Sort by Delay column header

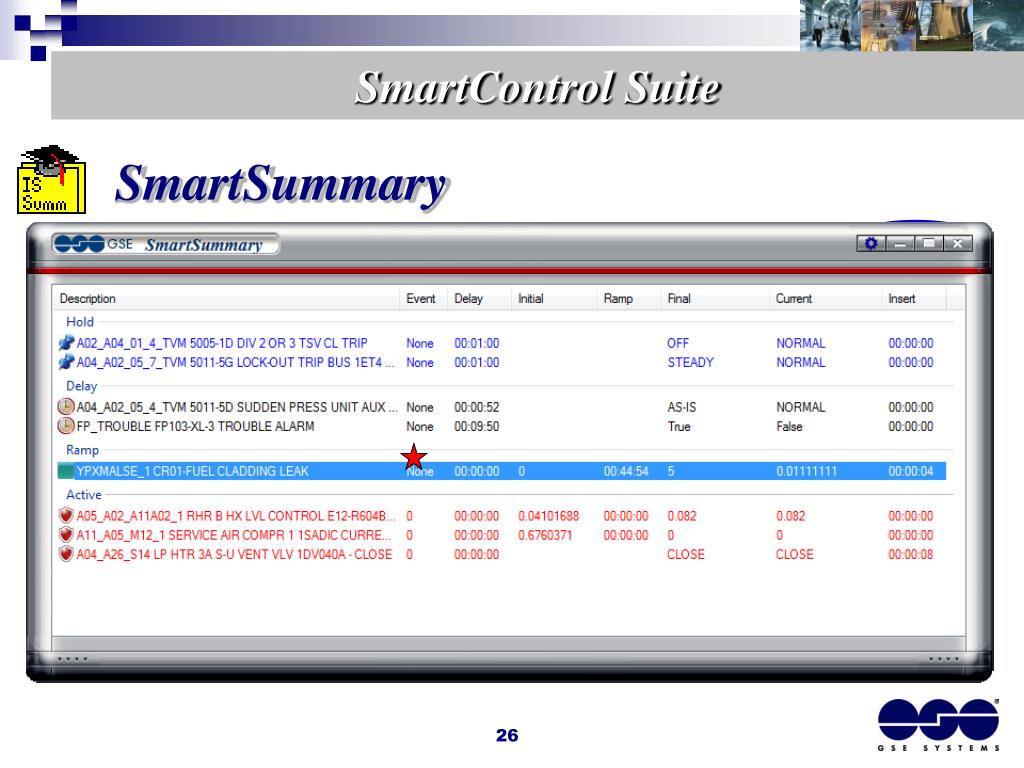coord(479,298)
